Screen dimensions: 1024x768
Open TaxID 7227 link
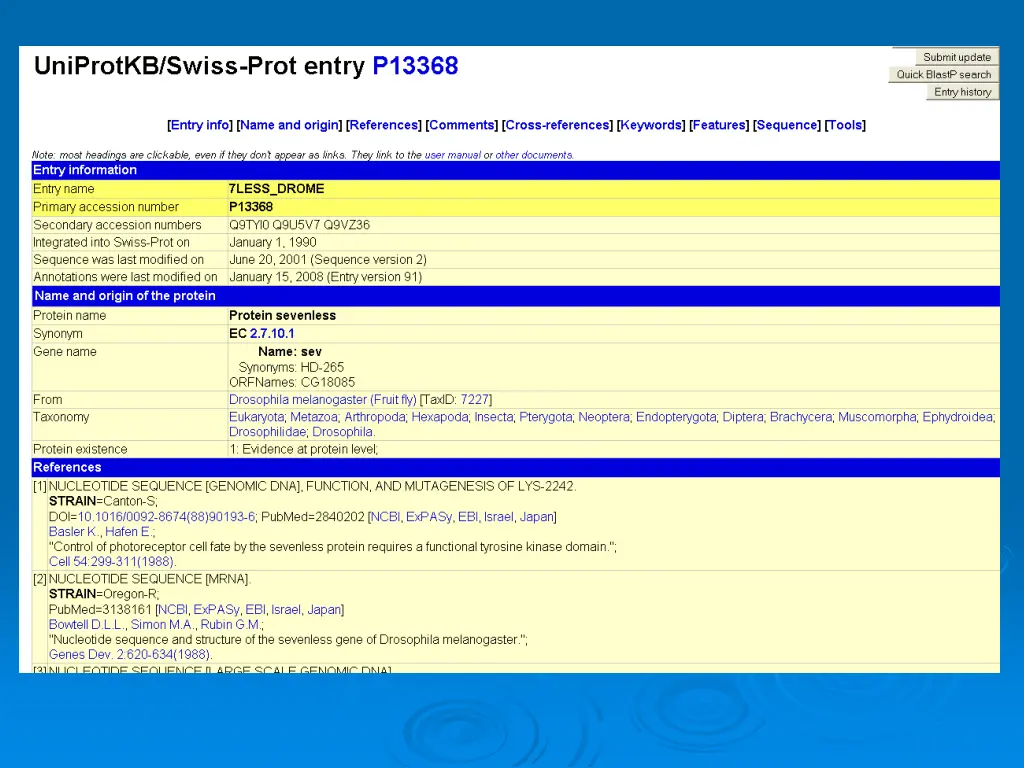coord(474,400)
